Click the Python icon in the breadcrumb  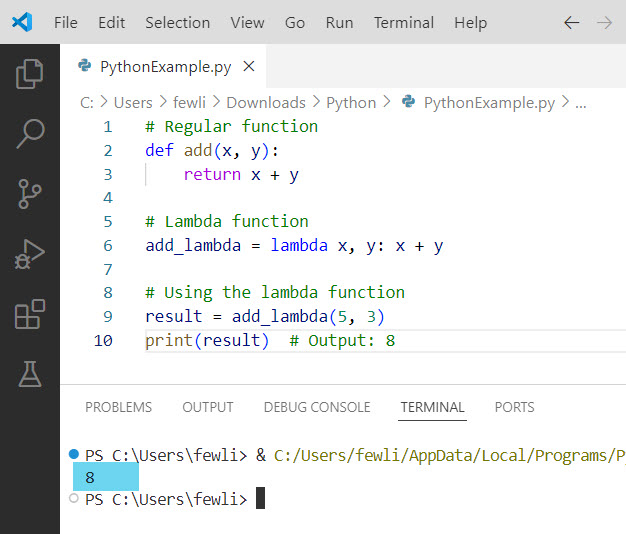408,102
